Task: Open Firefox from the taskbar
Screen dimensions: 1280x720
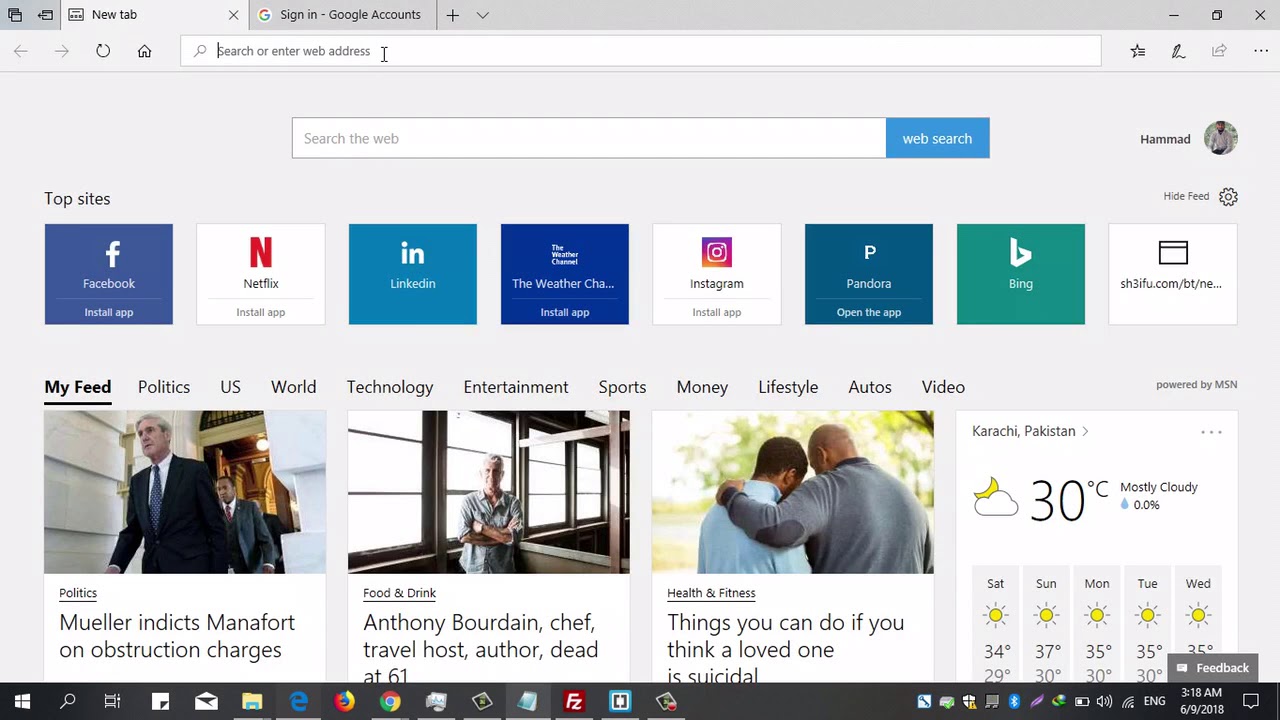Action: click(344, 702)
